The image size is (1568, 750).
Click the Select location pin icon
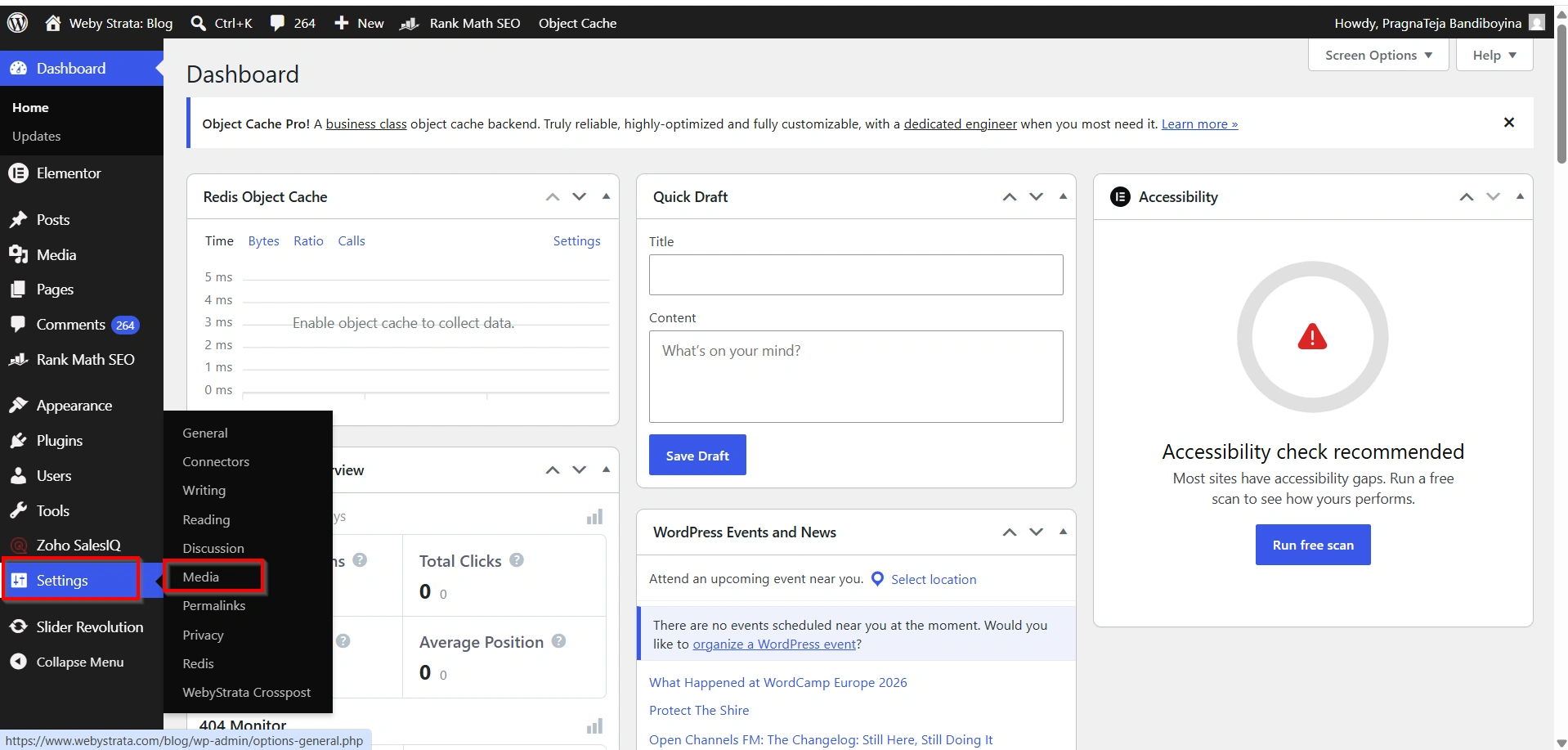point(877,579)
